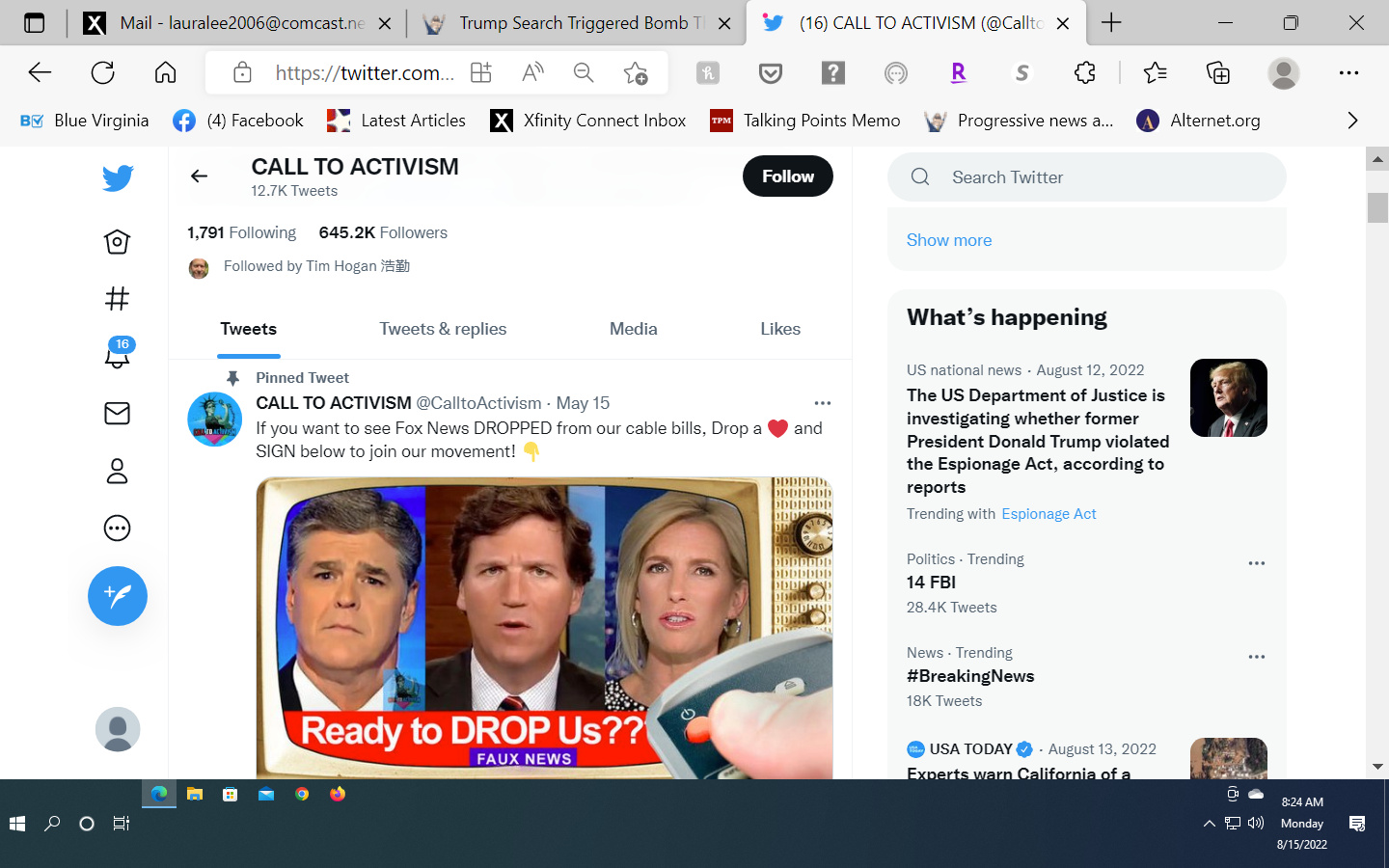Screen dimensions: 1389x868
Task: Expand the bookmarks bar overflow chevron
Action: click(1352, 121)
